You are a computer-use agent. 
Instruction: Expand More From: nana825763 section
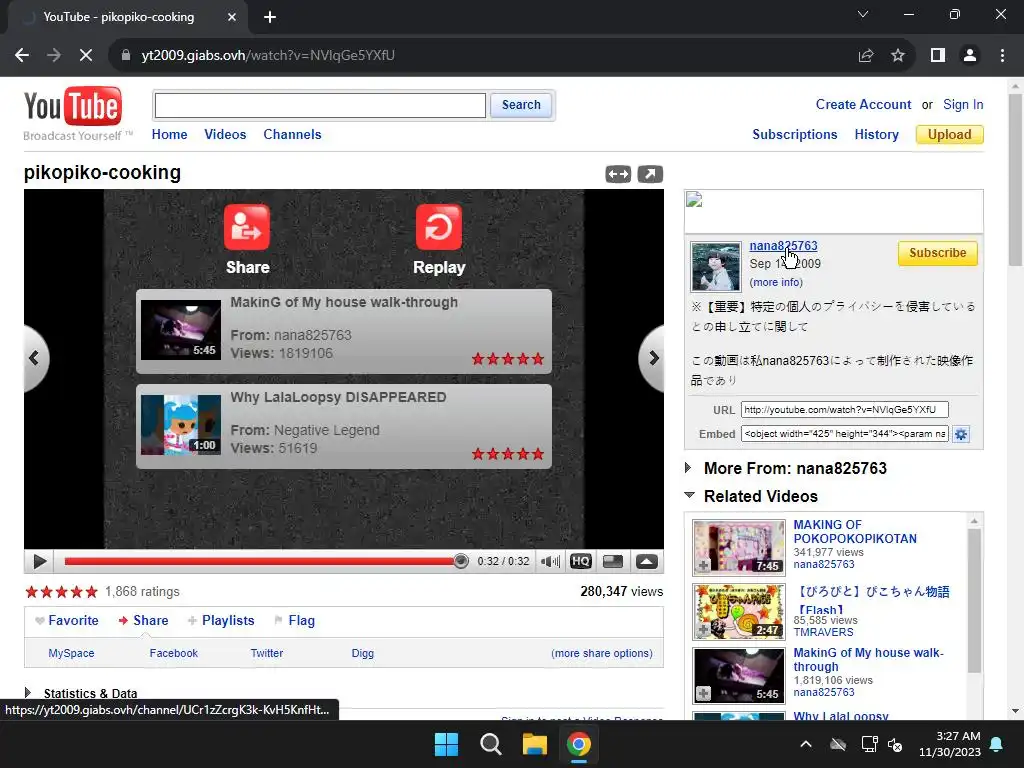coord(688,468)
